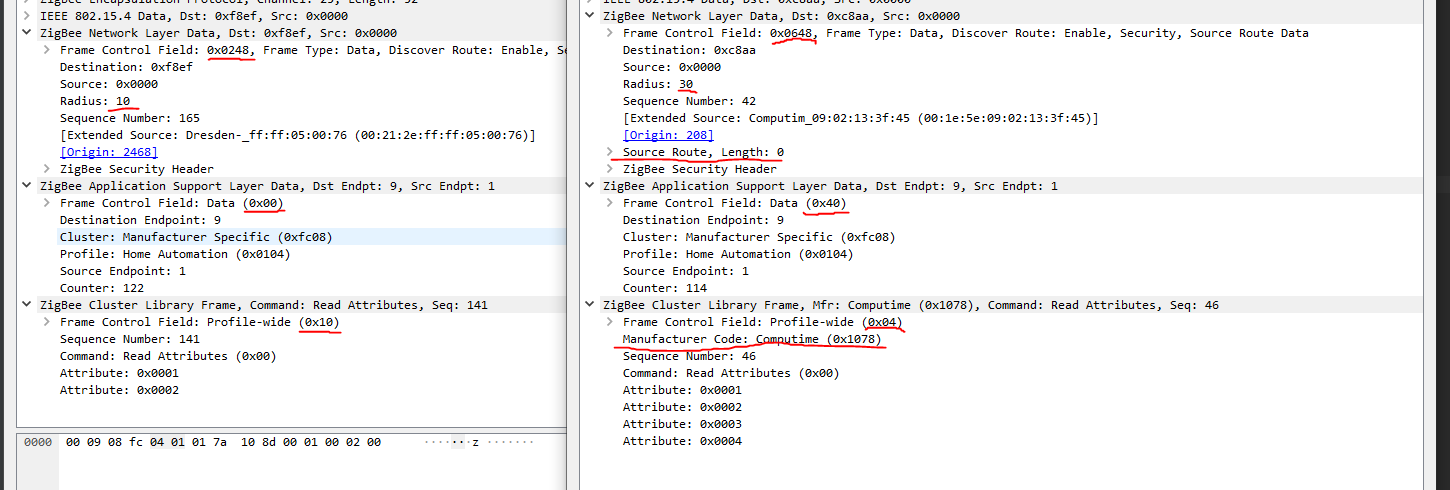Expand Frame Control Field: Data (0x00)
Image resolution: width=1450 pixels, height=490 pixels.
47,203
